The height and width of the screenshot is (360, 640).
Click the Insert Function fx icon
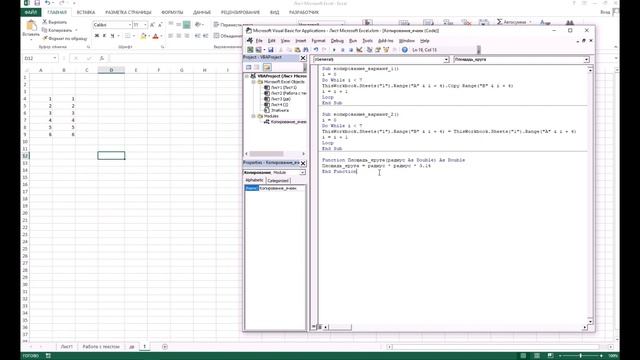(x=102, y=58)
